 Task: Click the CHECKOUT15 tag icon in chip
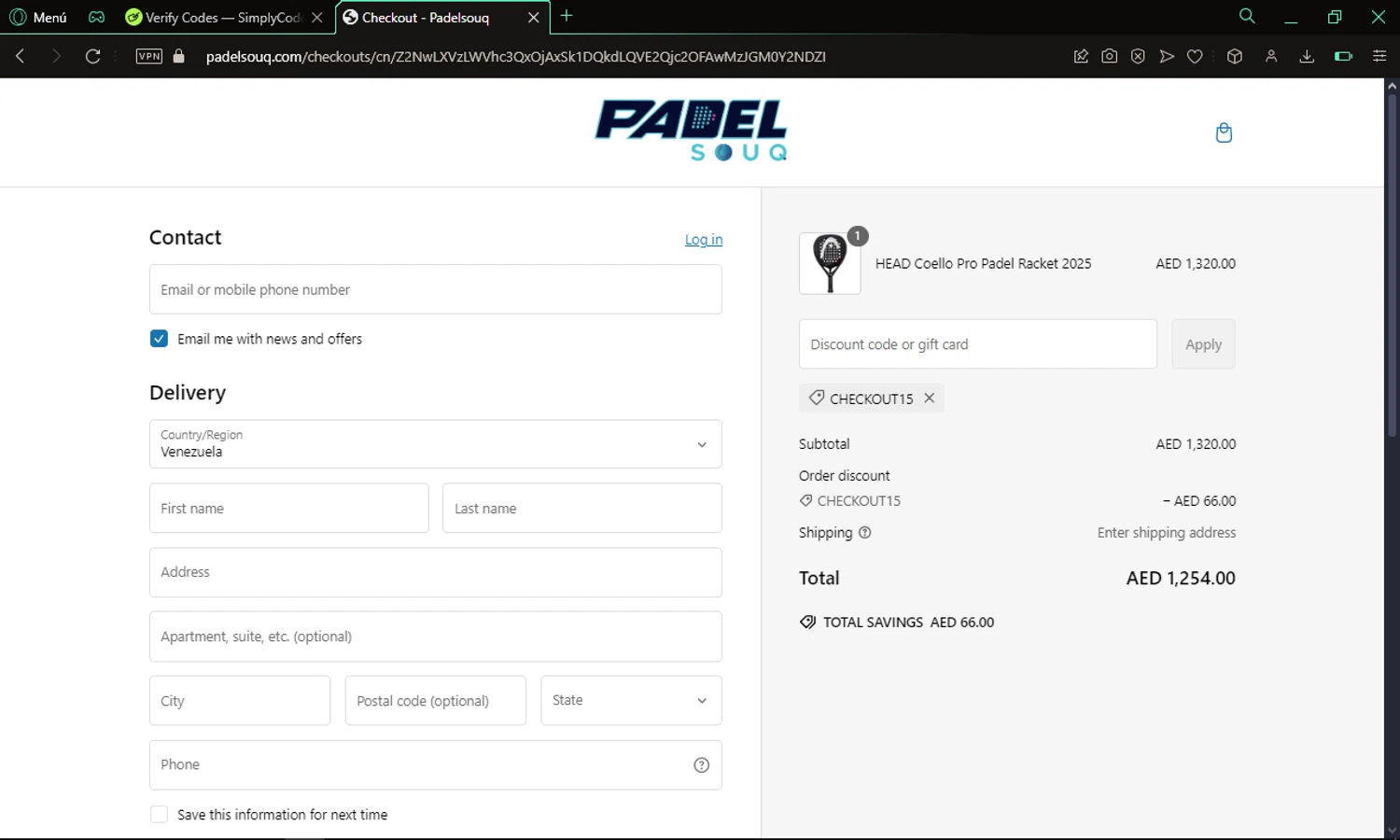coord(817,398)
